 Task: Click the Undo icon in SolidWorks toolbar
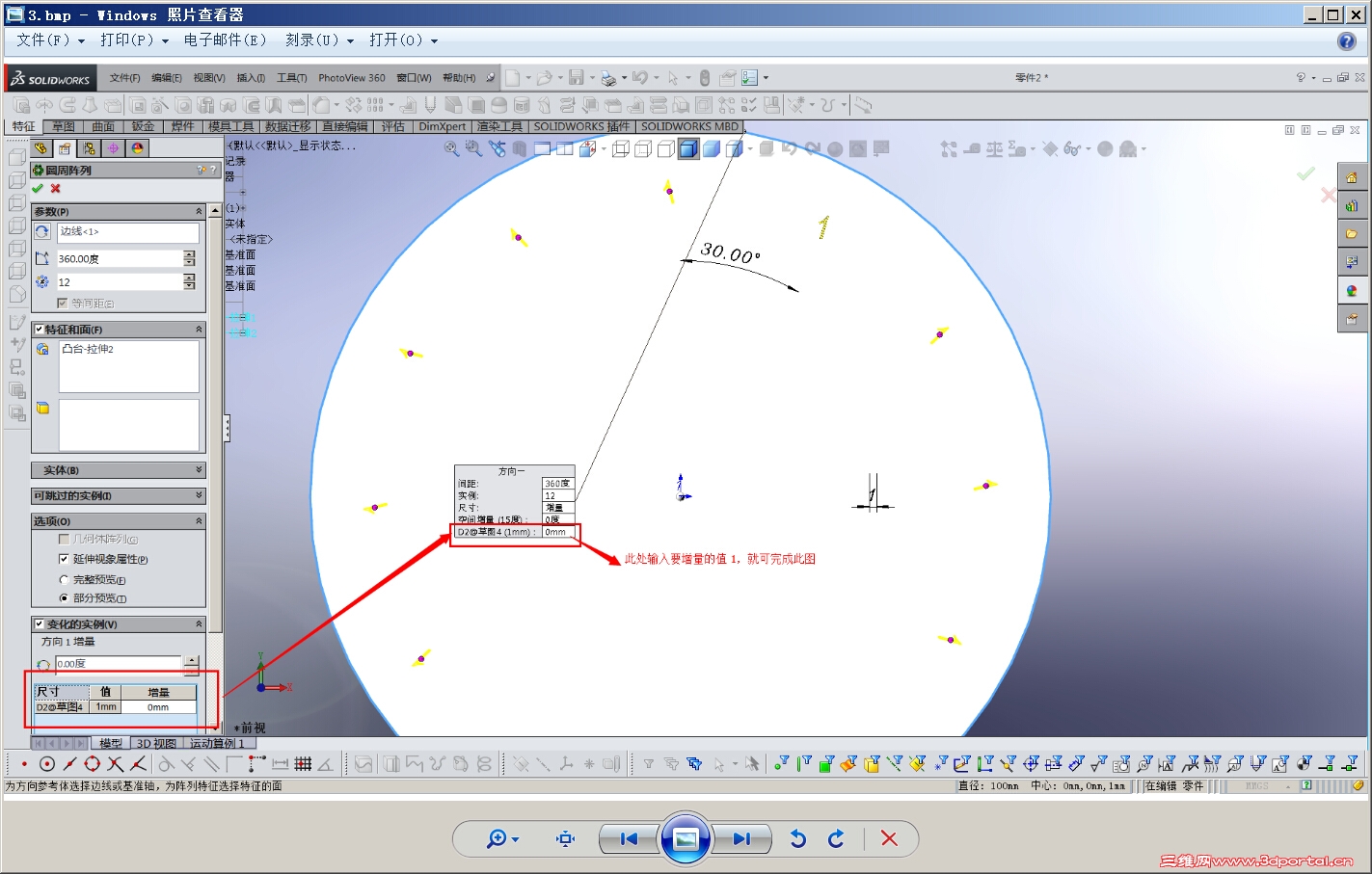[639, 78]
